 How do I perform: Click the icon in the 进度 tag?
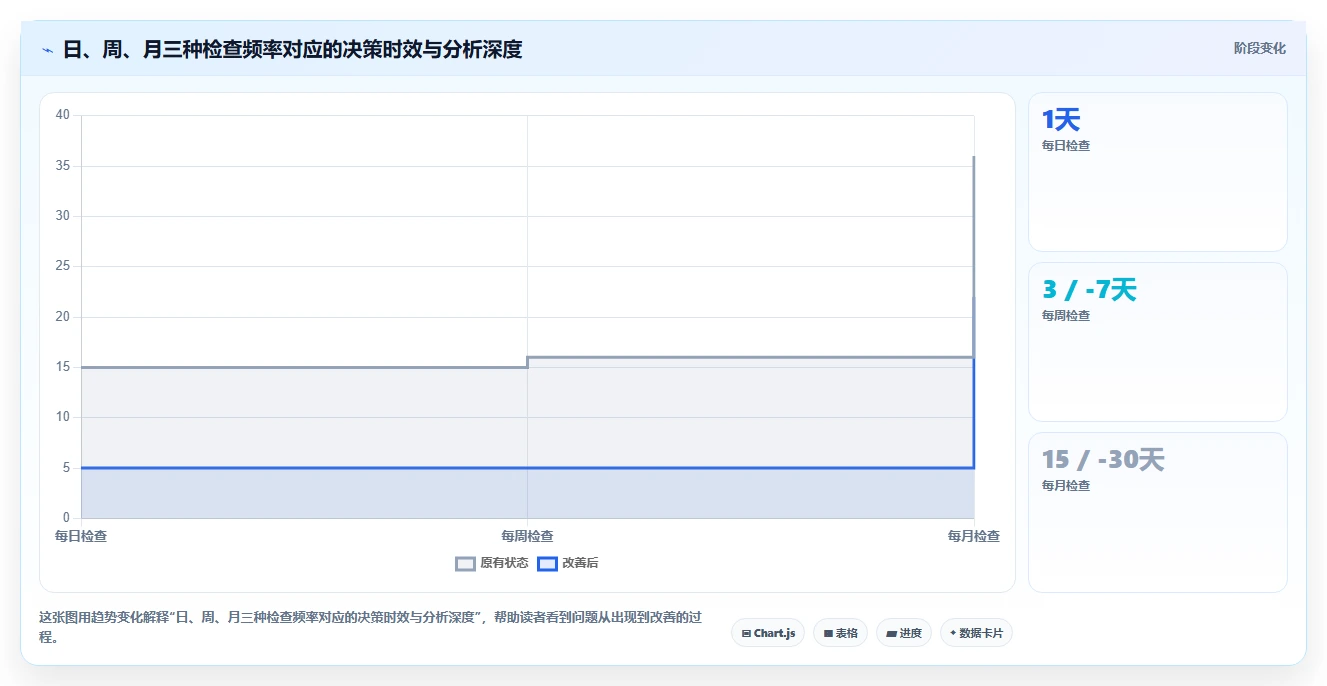891,633
